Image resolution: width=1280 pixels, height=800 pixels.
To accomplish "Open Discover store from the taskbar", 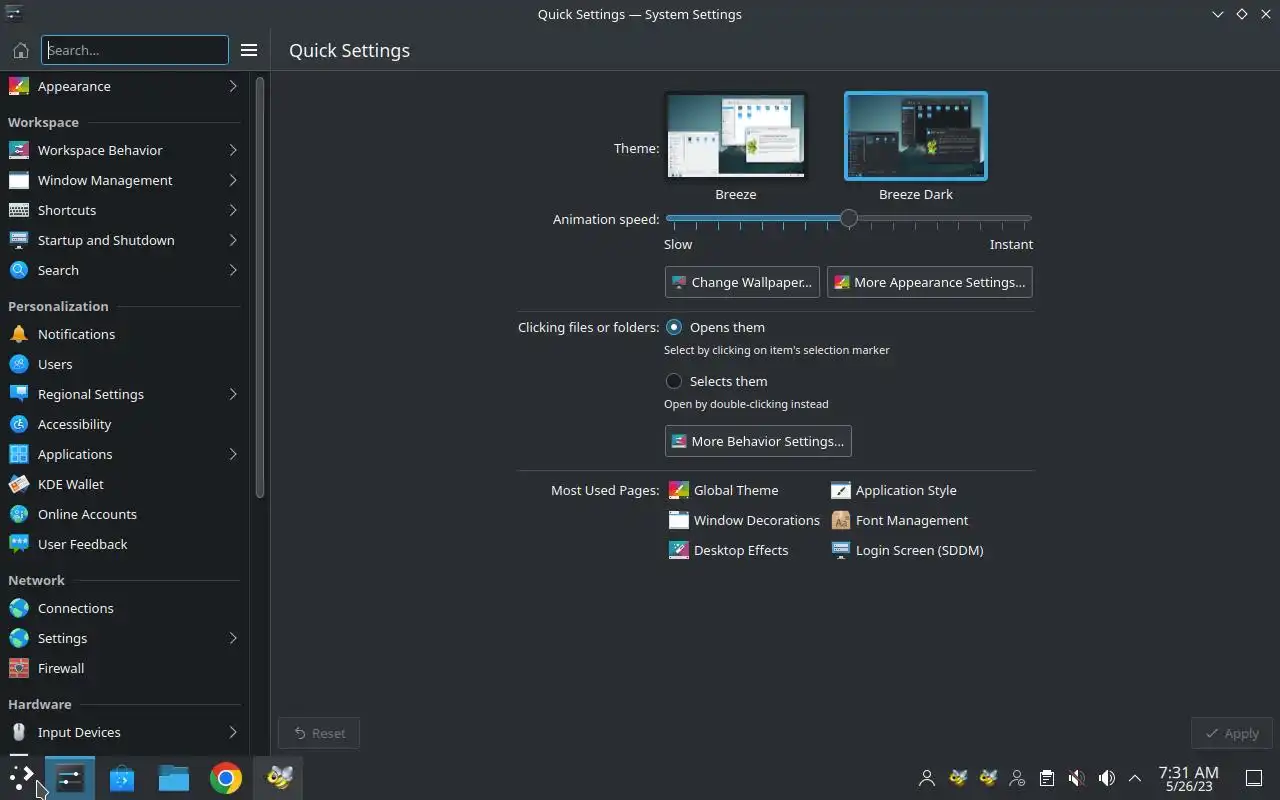I will [122, 778].
